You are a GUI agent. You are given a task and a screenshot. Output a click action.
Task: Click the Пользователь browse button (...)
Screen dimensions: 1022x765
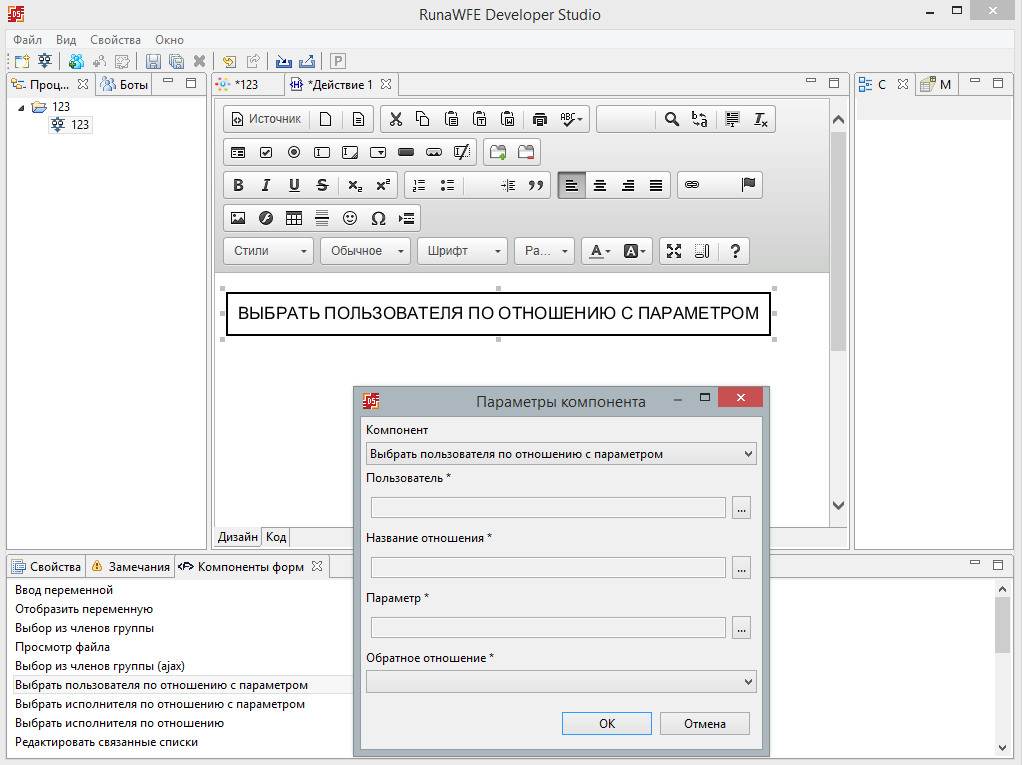741,508
